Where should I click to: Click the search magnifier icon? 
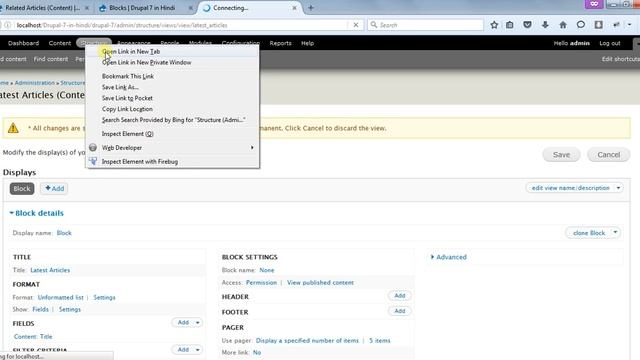coord(373,25)
